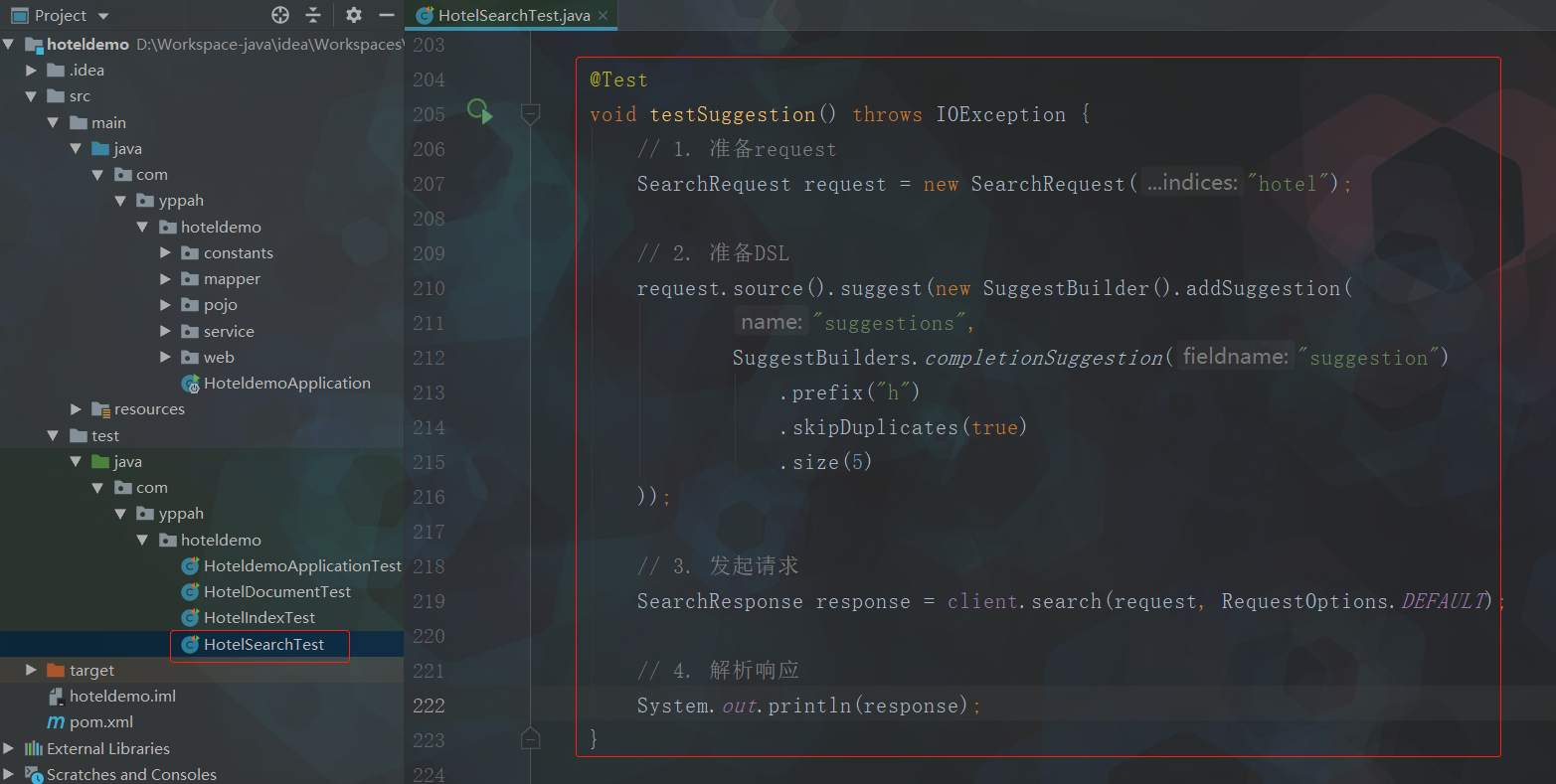Click the locate/select opened file target icon
The height and width of the screenshot is (784, 1556).
tap(280, 15)
